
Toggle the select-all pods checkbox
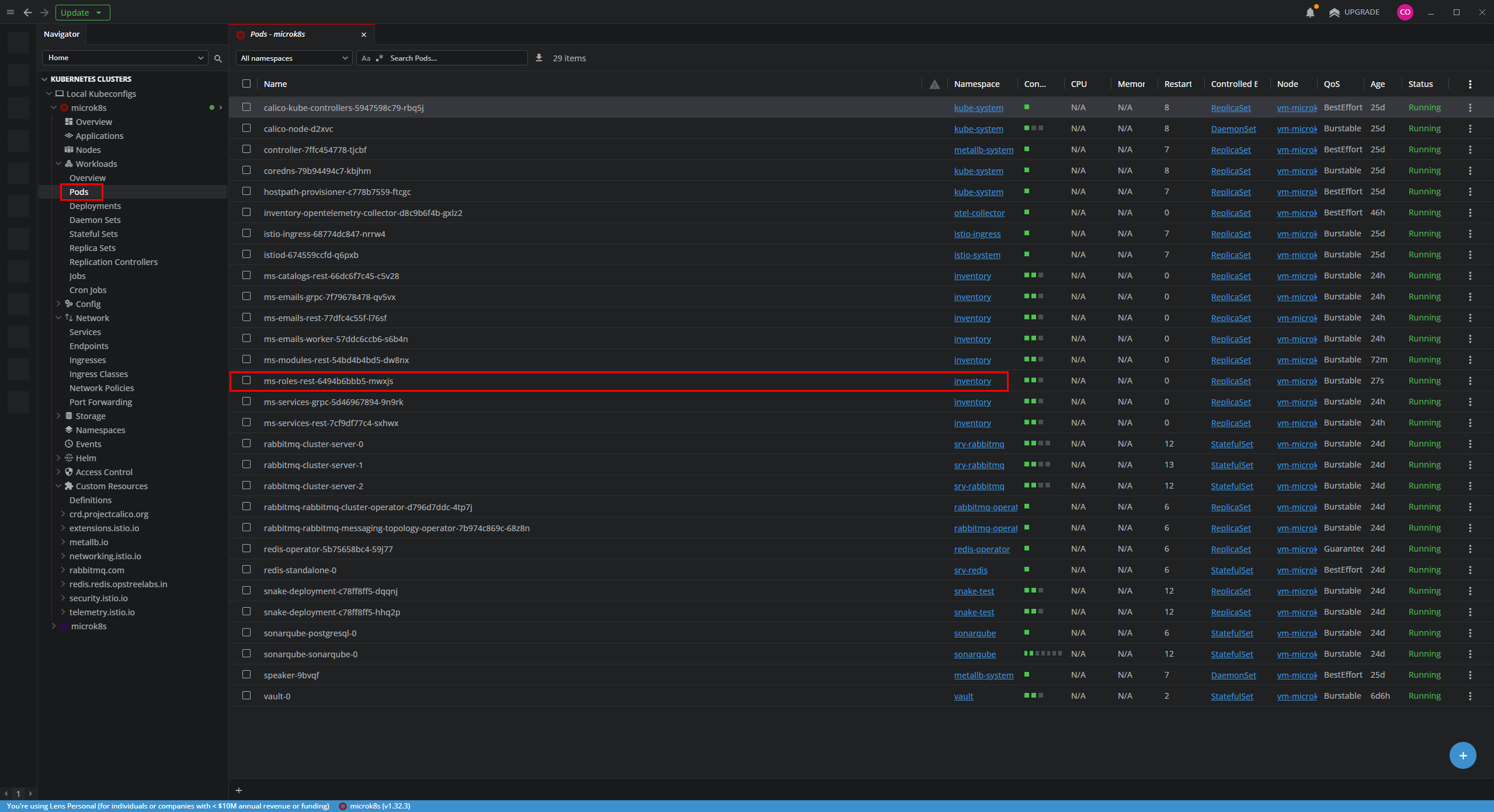point(246,83)
